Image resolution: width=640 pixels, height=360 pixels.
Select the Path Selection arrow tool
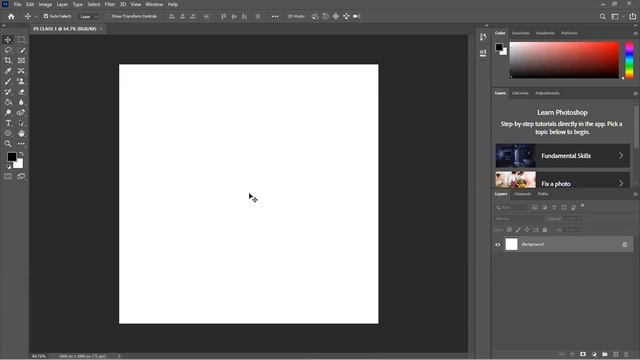coord(21,123)
